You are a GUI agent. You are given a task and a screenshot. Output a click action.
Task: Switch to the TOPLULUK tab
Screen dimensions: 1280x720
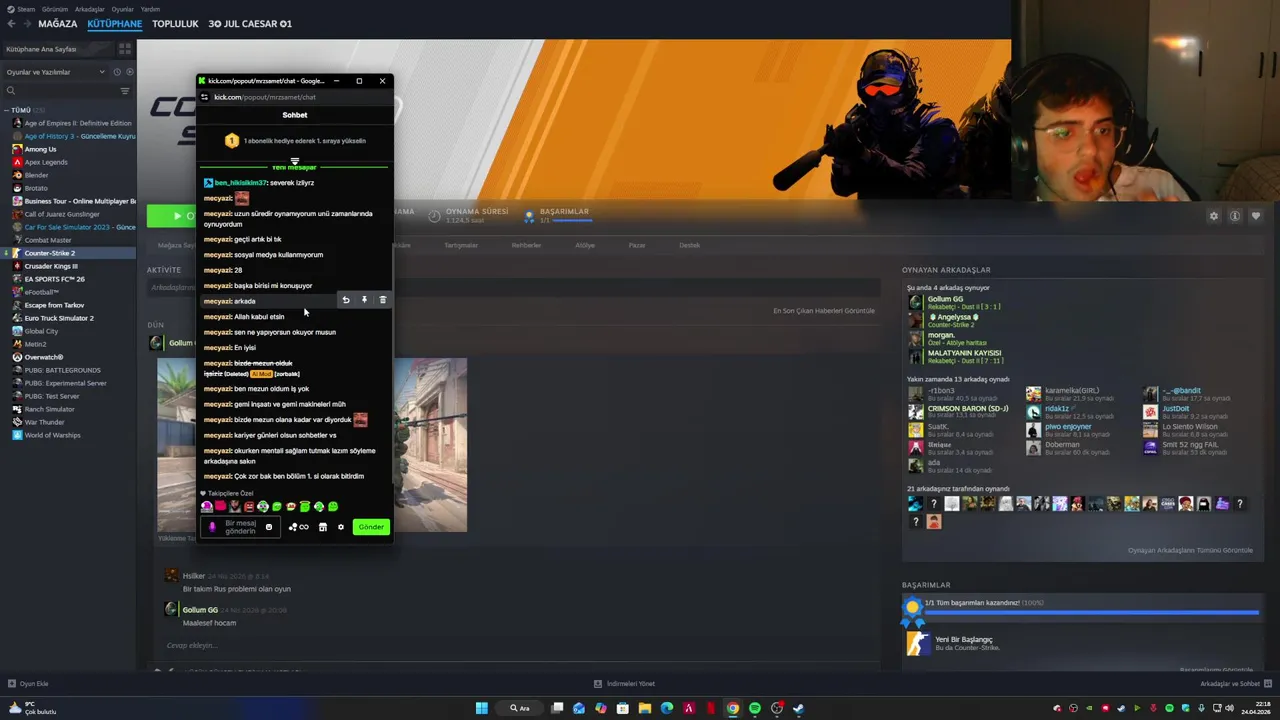point(175,23)
